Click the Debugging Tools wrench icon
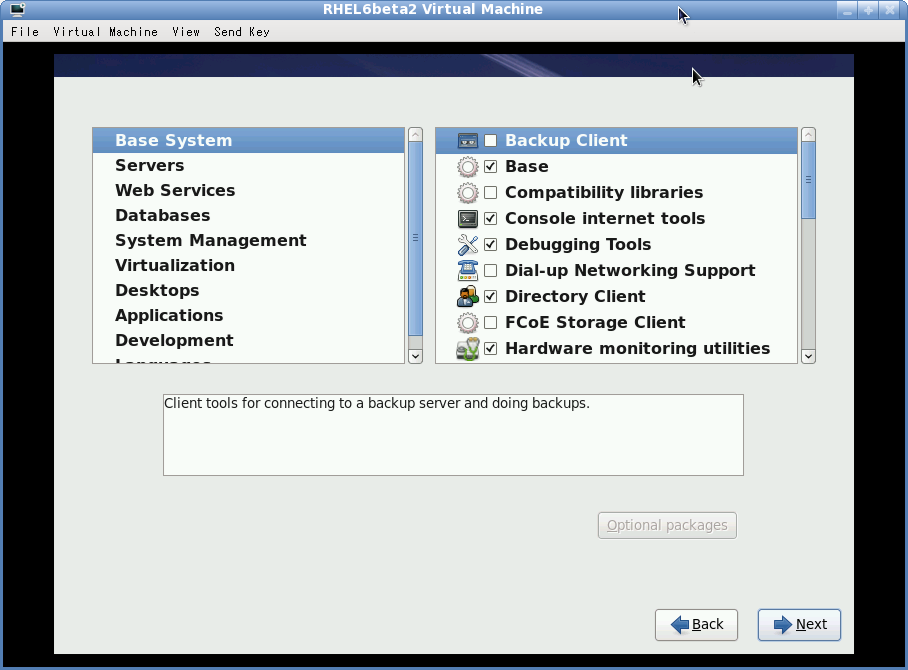This screenshot has height=670, width=908. click(467, 244)
